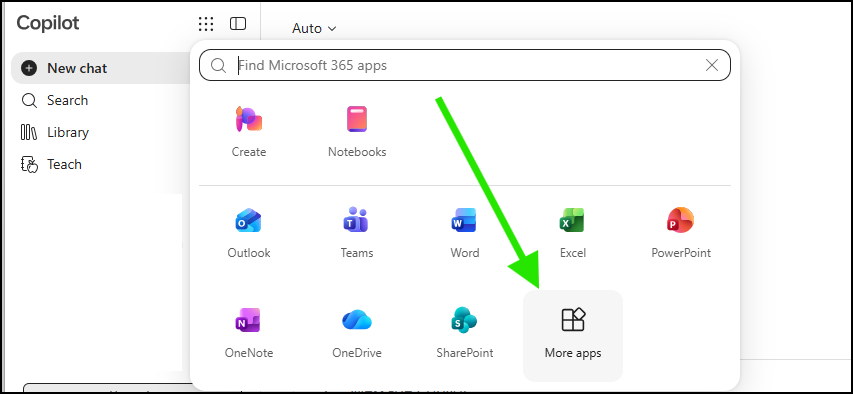This screenshot has height=394, width=853.
Task: Click the app launcher grid icon
Action: coord(206,23)
